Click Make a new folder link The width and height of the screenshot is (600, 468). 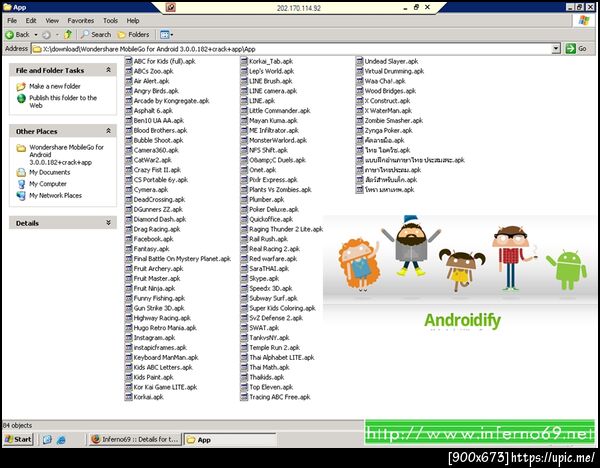point(55,86)
